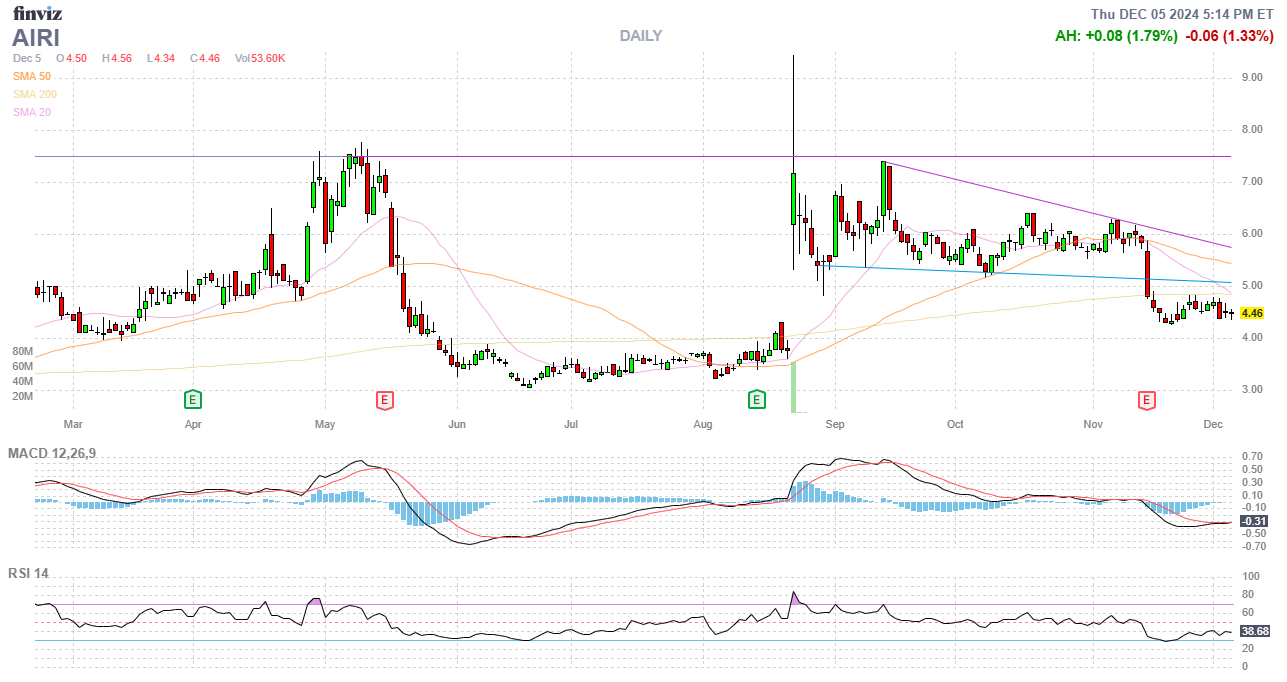Toggle the SMA 200 legend label
Image resolution: width=1287 pixels, height=682 pixels.
tap(35, 94)
